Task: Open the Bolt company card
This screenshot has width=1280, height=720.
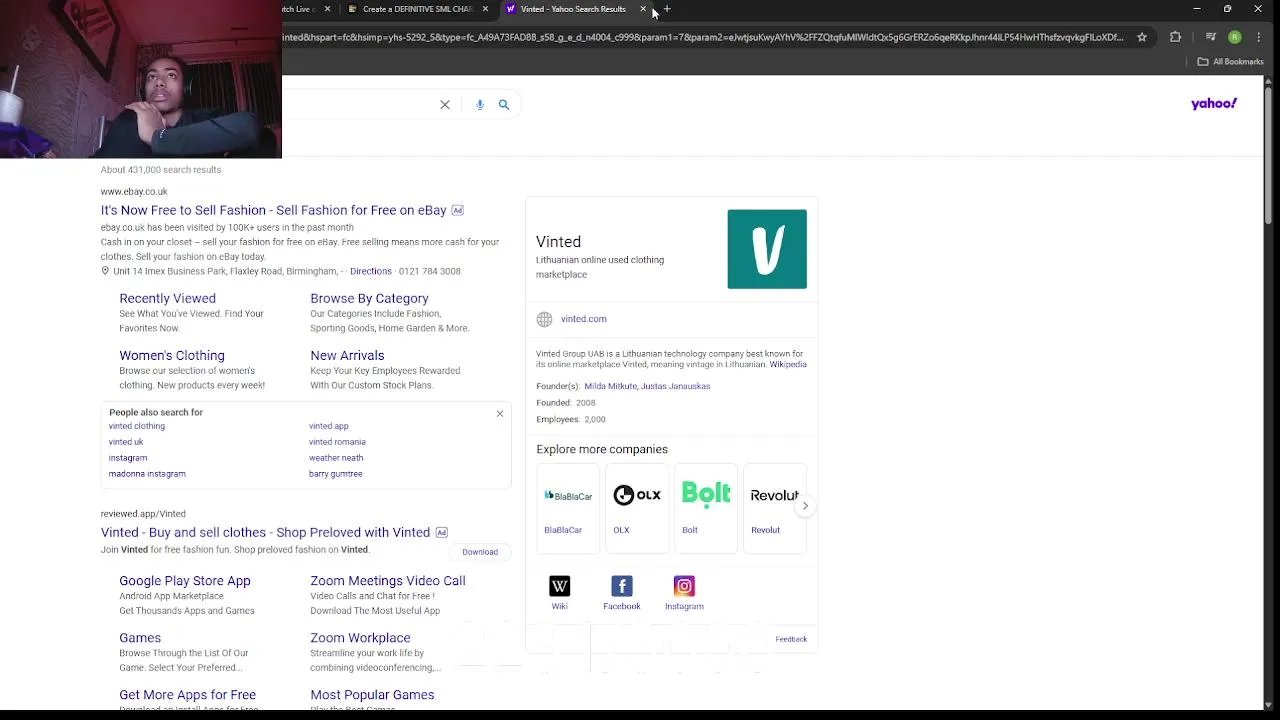Action: (x=706, y=508)
